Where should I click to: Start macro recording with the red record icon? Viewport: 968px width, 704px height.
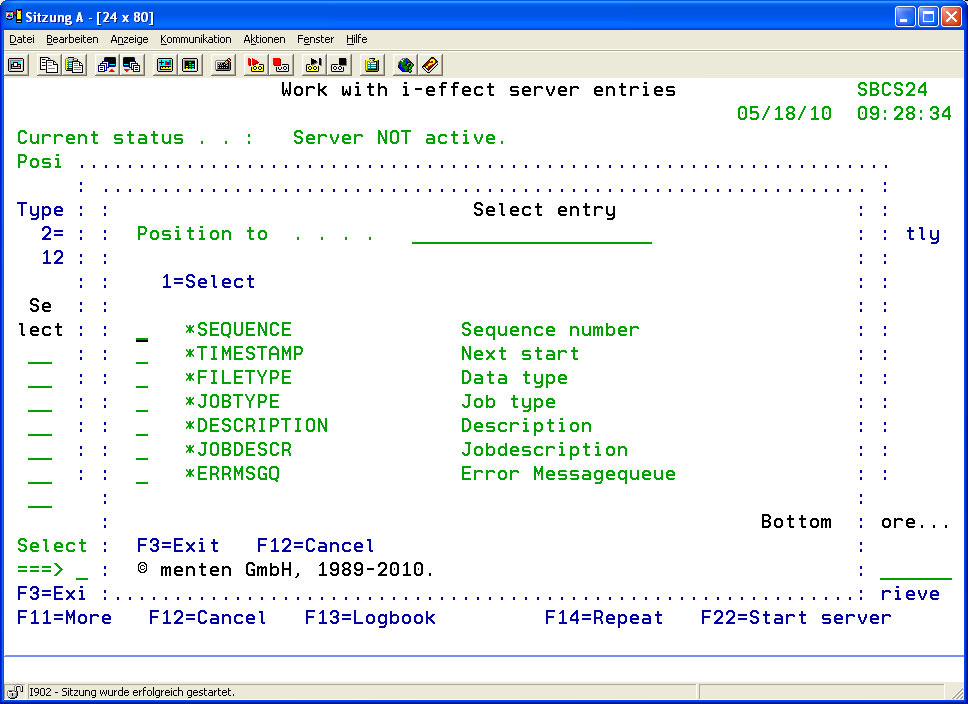(x=256, y=65)
